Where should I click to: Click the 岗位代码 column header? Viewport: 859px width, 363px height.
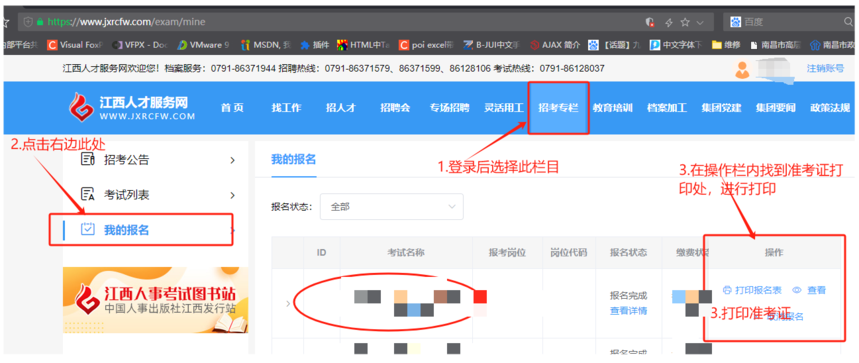[x=569, y=252]
